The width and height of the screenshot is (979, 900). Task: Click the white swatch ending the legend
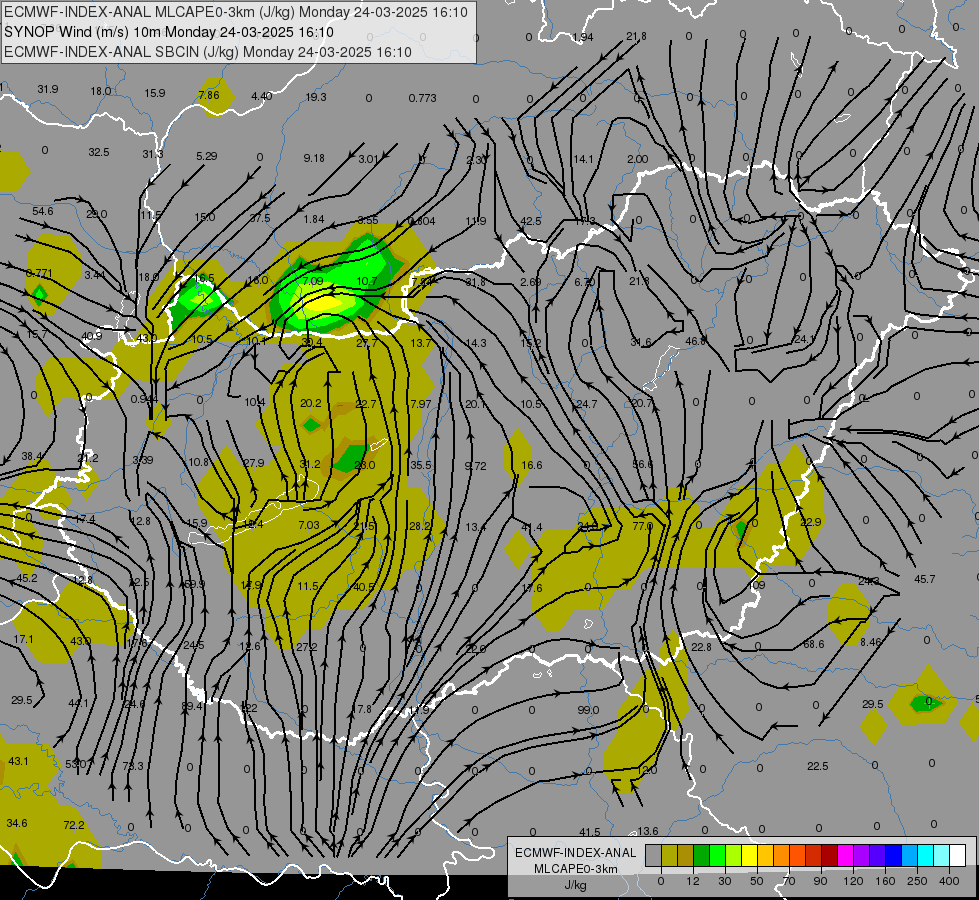[958, 855]
